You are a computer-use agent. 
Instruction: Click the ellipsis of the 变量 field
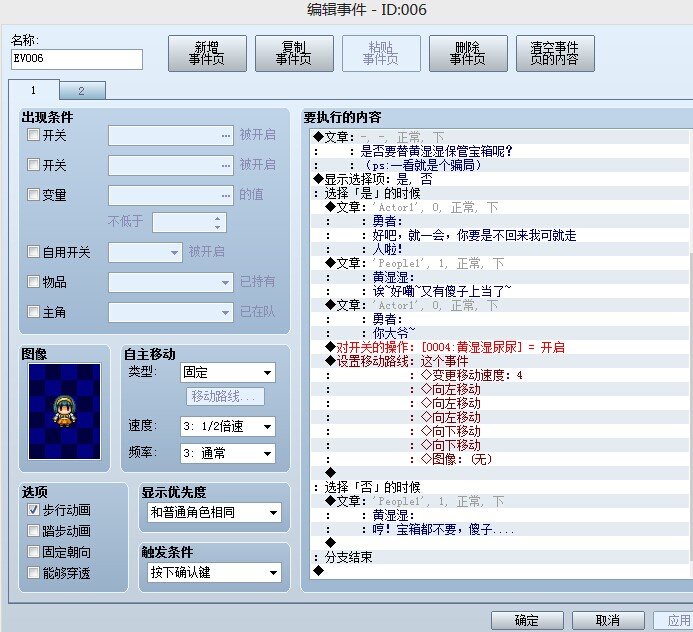tap(226, 195)
